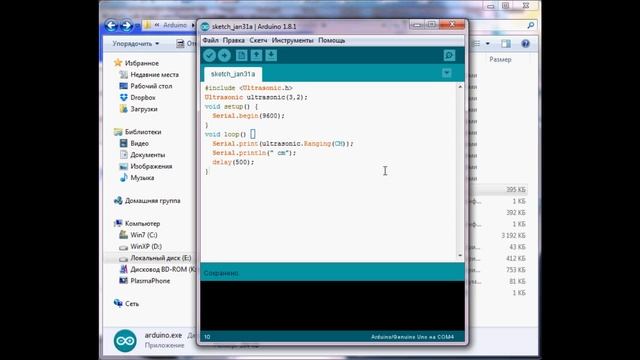Viewport: 640px width, 360px height.
Task: Go back in the Explorer window
Action: click(111, 25)
